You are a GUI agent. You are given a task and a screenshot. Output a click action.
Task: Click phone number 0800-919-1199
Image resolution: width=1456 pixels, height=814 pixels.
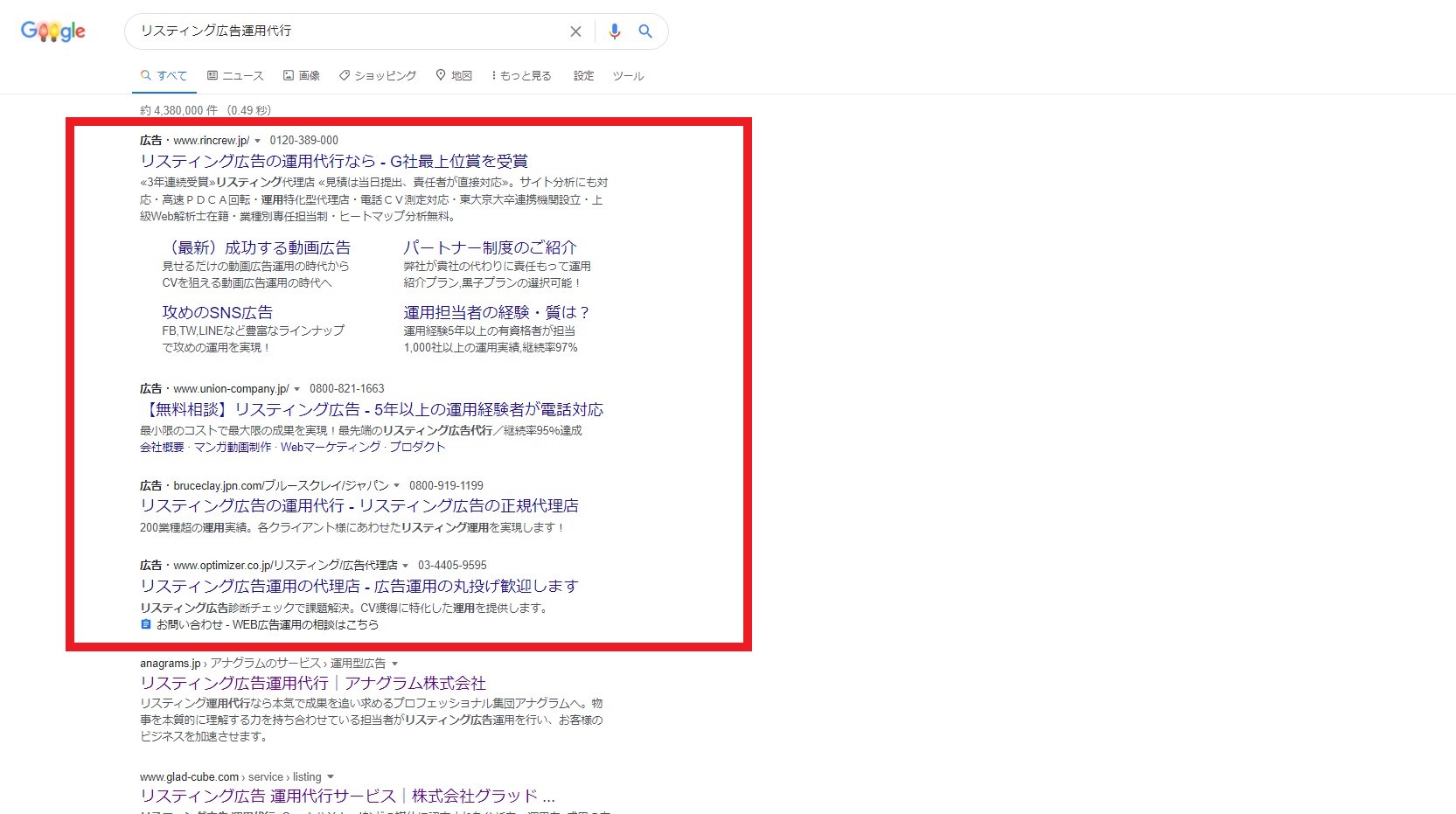coord(446,485)
